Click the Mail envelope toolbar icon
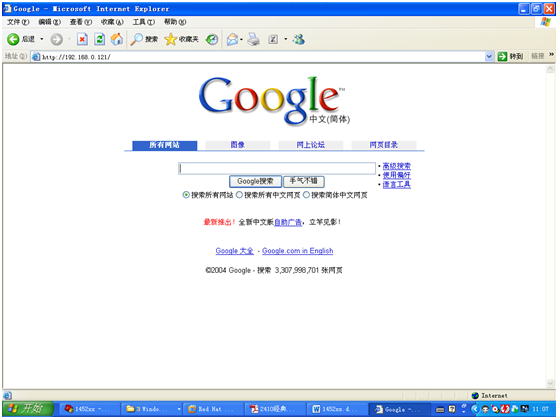This screenshot has height=419, width=558. tap(232, 39)
